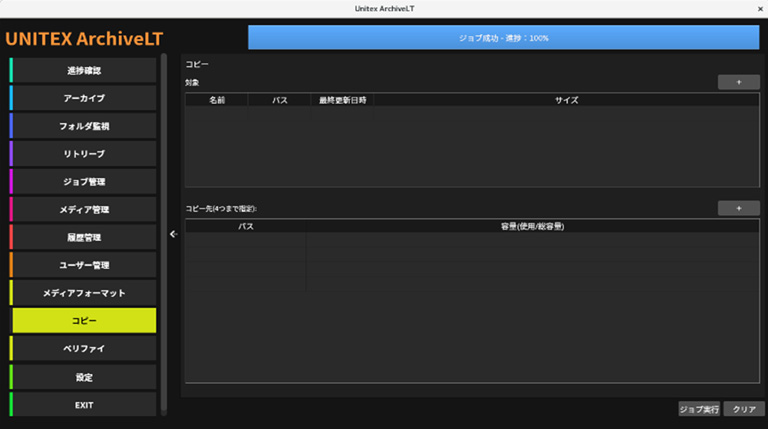
Task: Open 設定 from sidebar
Action: [83, 377]
